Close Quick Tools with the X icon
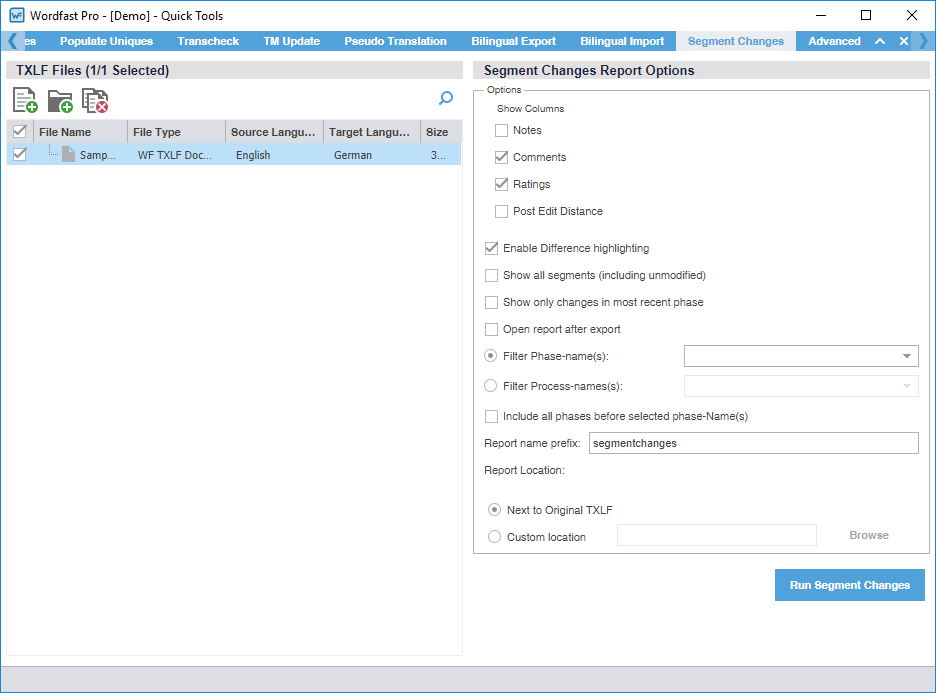The height and width of the screenshot is (693, 936). pos(904,41)
